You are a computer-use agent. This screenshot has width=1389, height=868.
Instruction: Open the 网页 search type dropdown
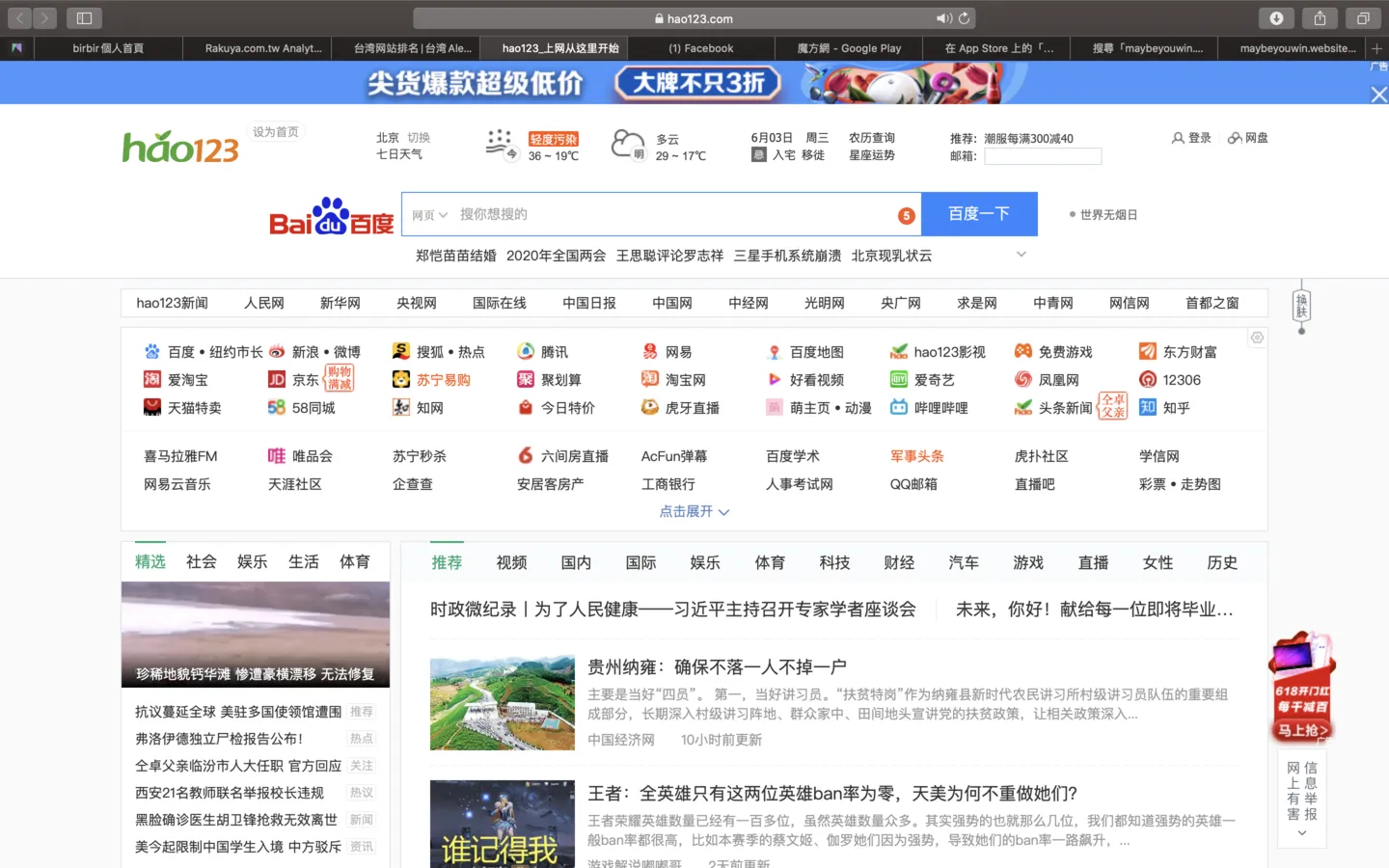[429, 215]
